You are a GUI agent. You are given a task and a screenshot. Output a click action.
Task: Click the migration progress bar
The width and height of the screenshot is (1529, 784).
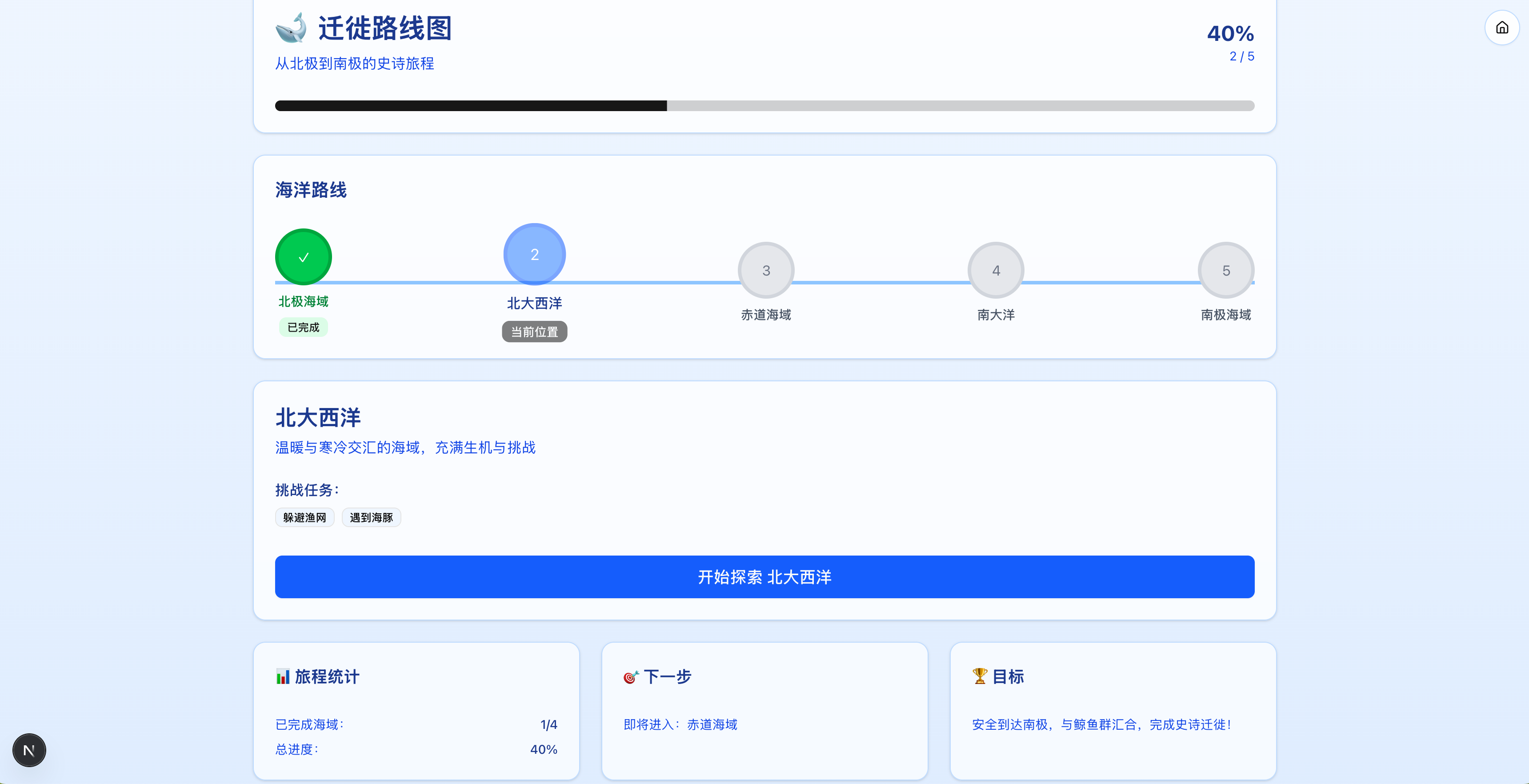pos(764,106)
